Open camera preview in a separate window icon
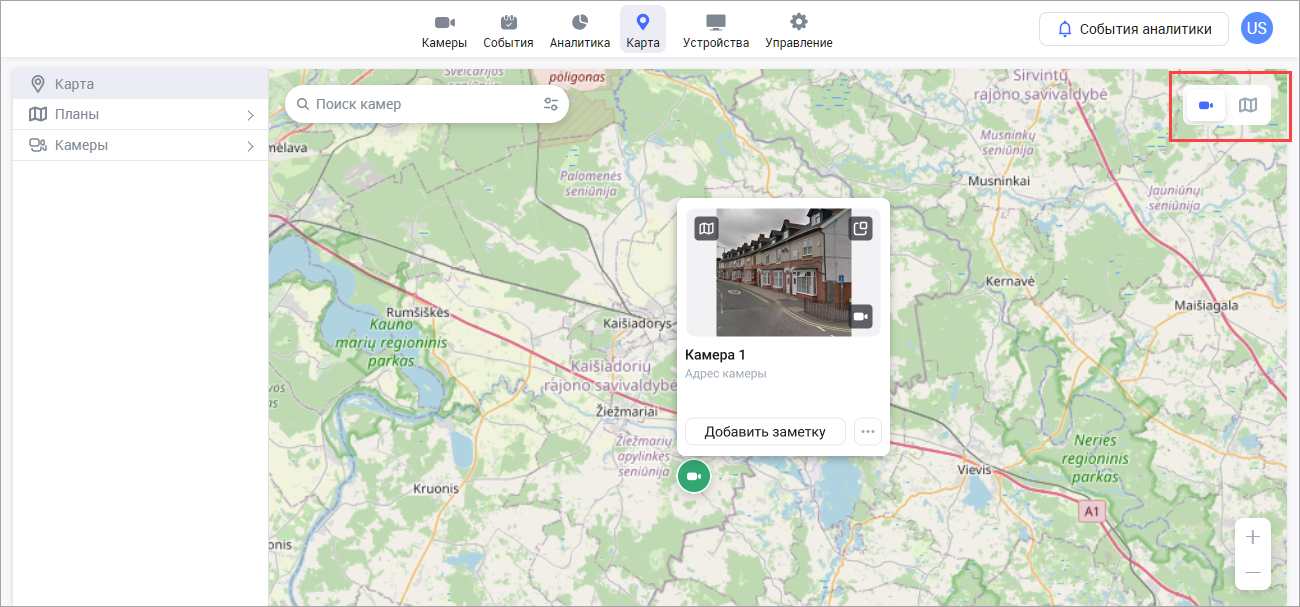 point(860,229)
